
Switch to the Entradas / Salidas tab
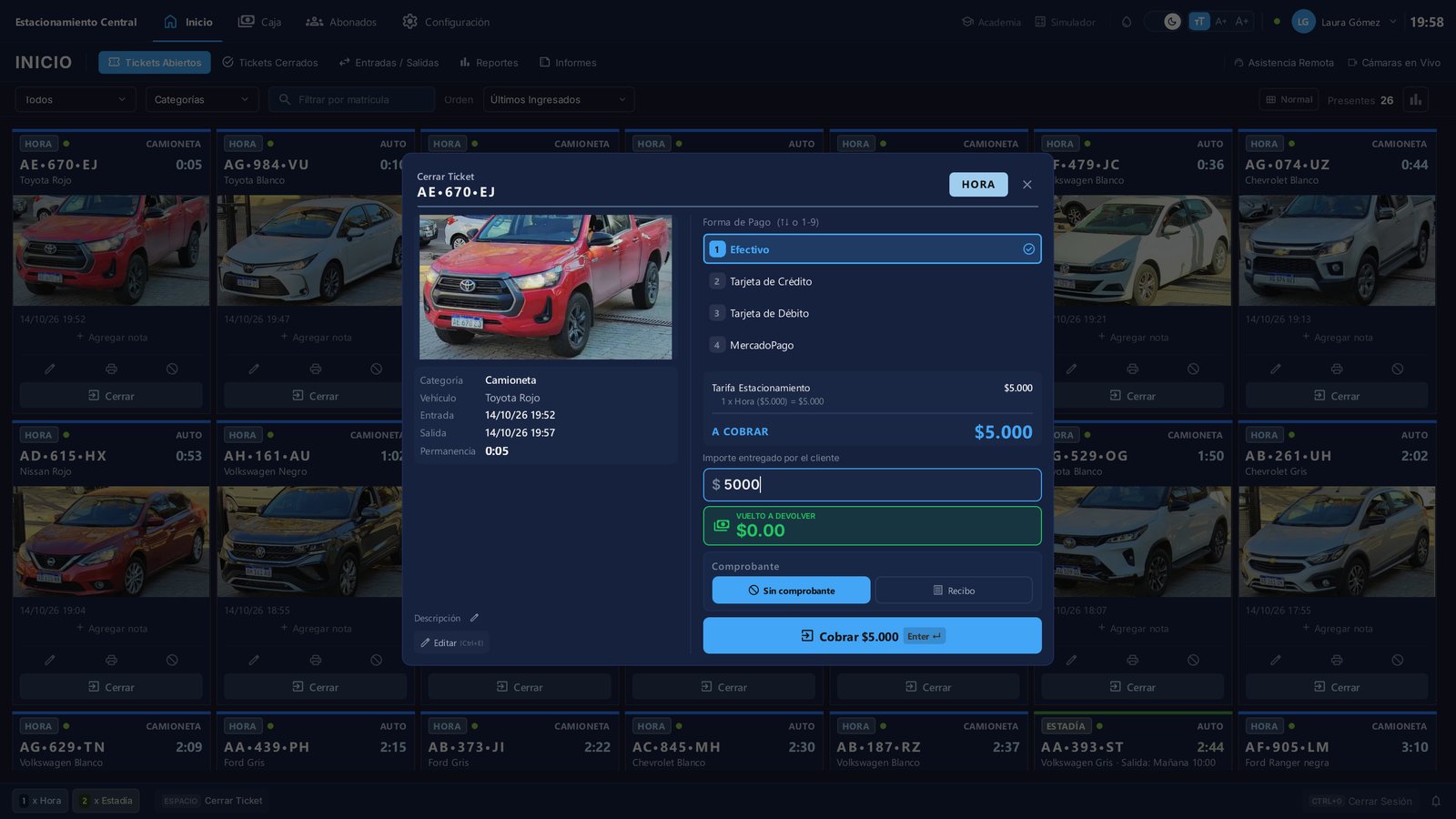pyautogui.click(x=389, y=63)
